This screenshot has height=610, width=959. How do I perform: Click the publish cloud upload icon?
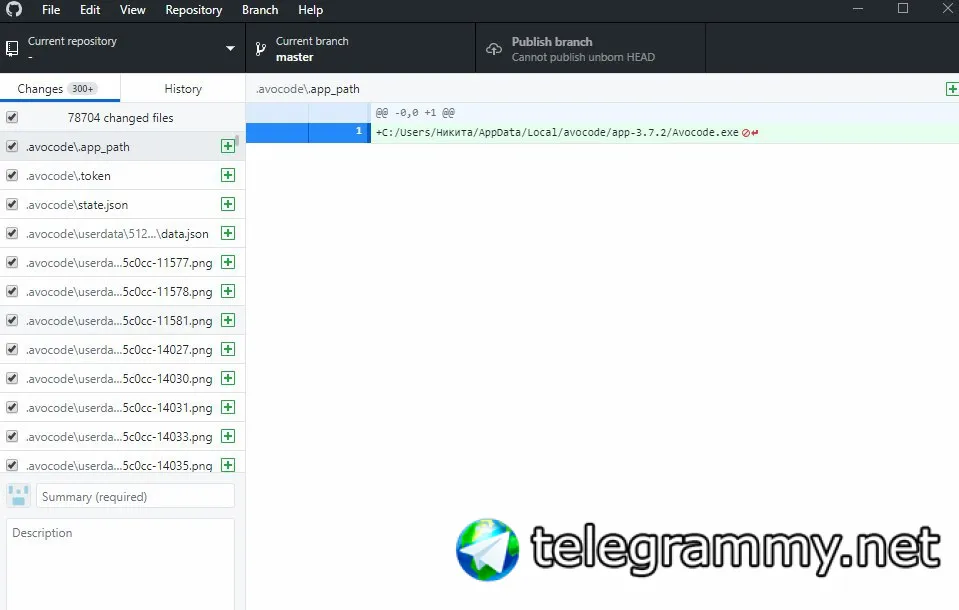pyautogui.click(x=494, y=49)
